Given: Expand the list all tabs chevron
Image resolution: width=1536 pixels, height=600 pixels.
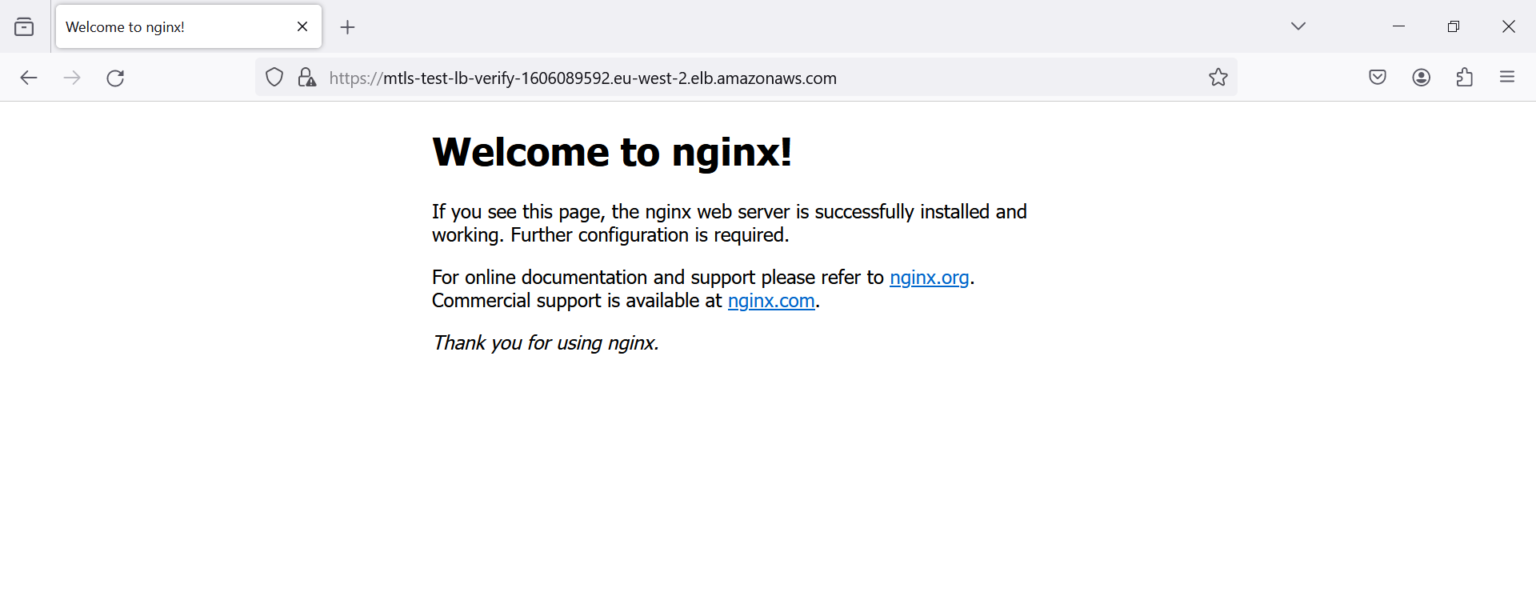Looking at the screenshot, I should tap(1298, 26).
